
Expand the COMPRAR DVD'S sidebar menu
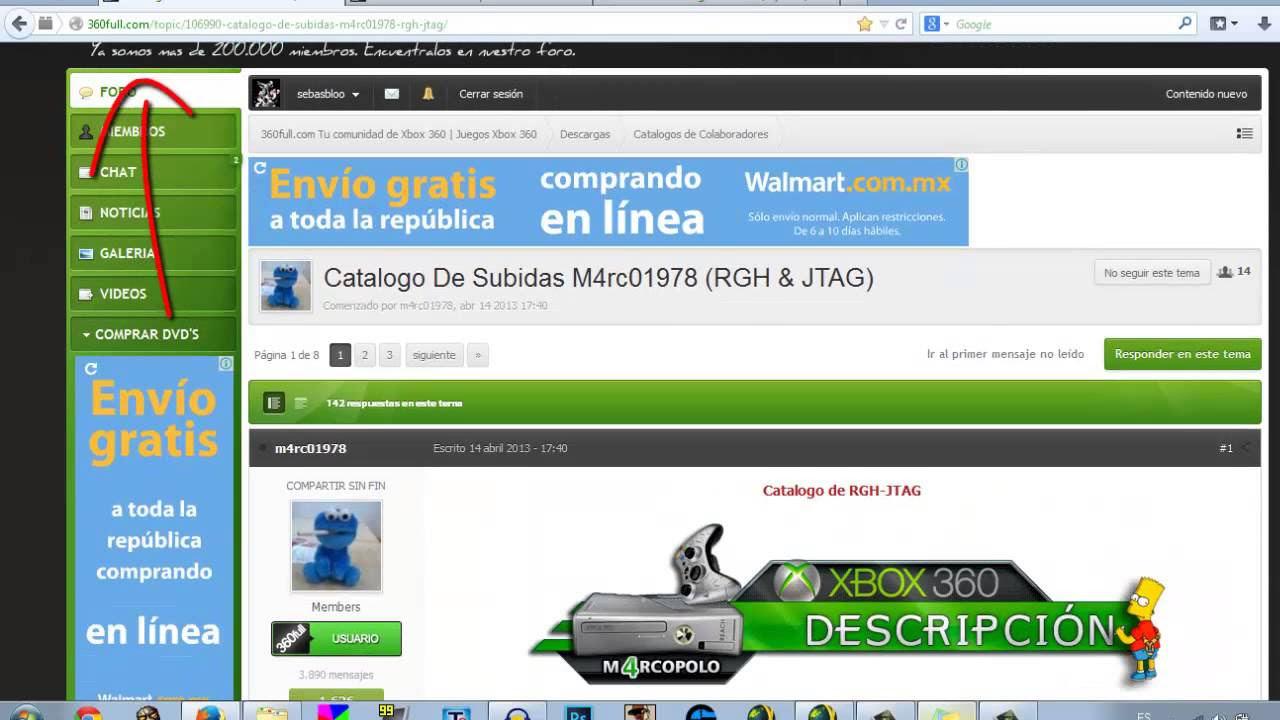pos(154,334)
